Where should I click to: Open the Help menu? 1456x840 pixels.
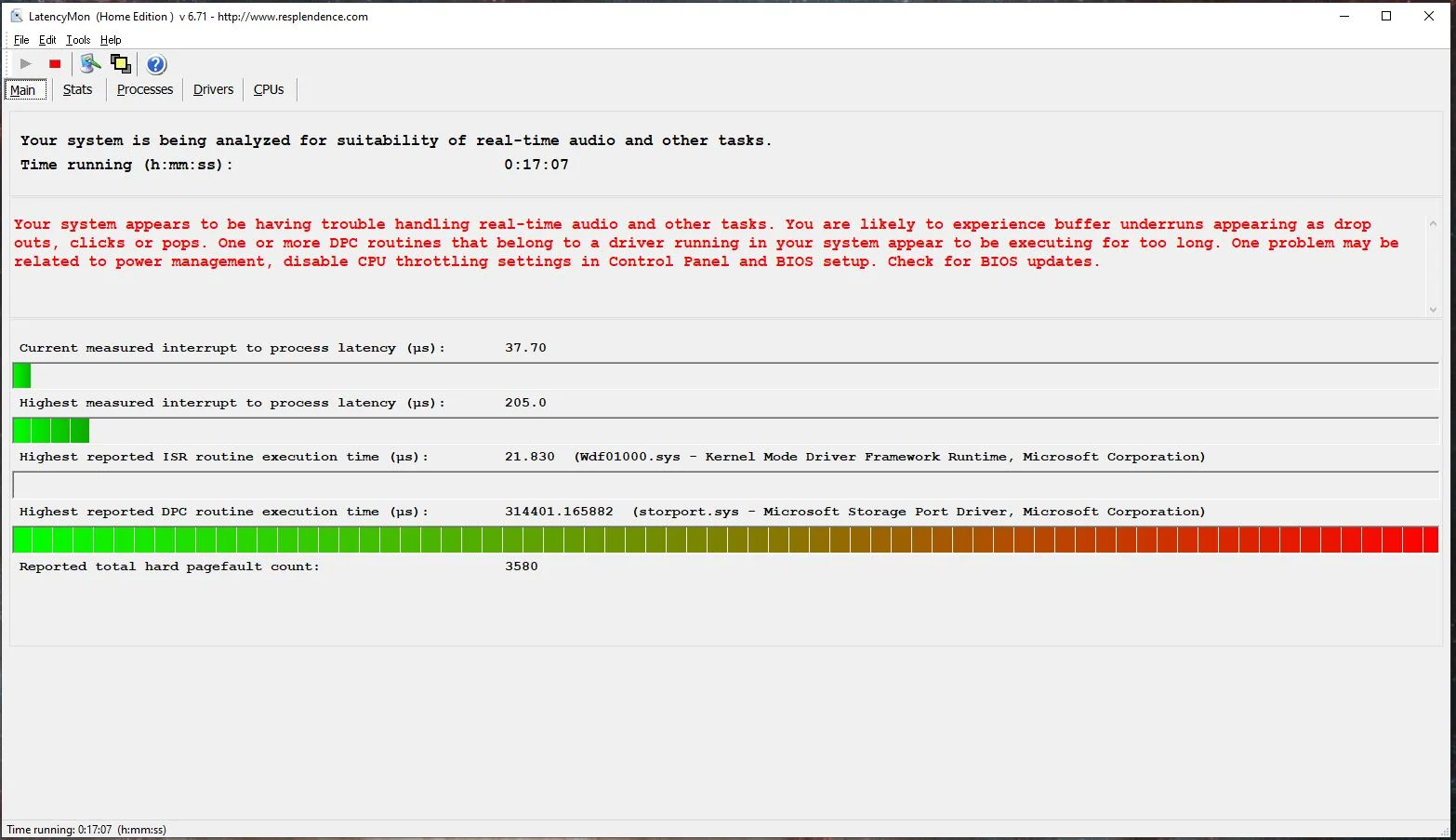(x=111, y=40)
